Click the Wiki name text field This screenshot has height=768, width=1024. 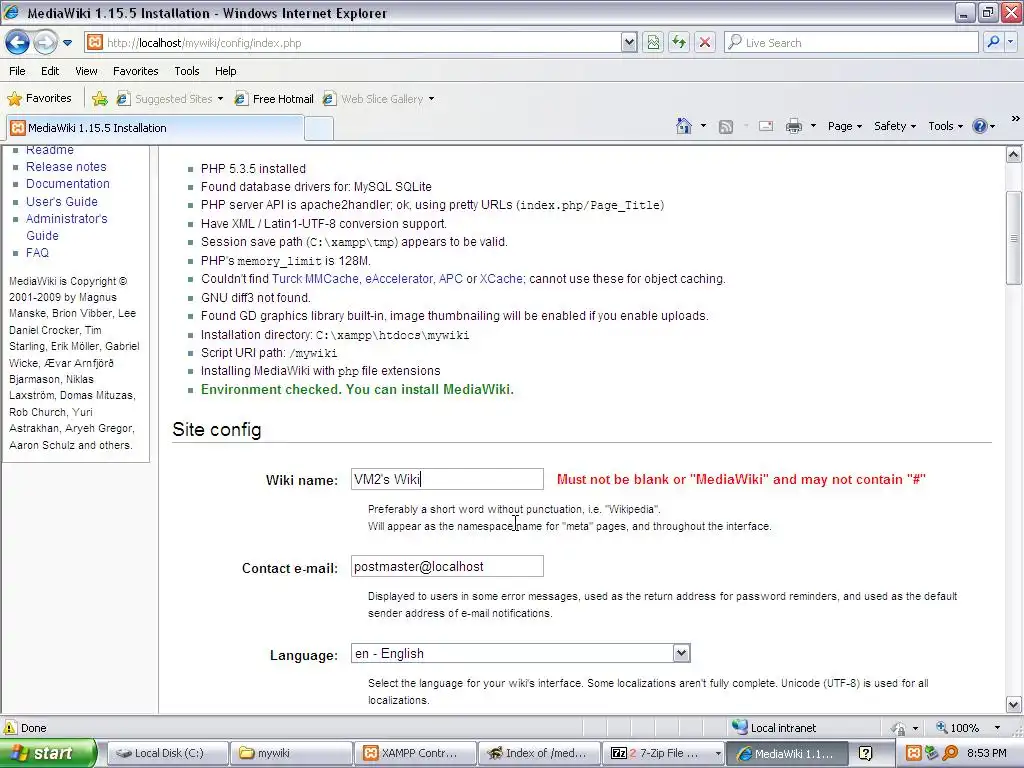pyautogui.click(x=447, y=479)
